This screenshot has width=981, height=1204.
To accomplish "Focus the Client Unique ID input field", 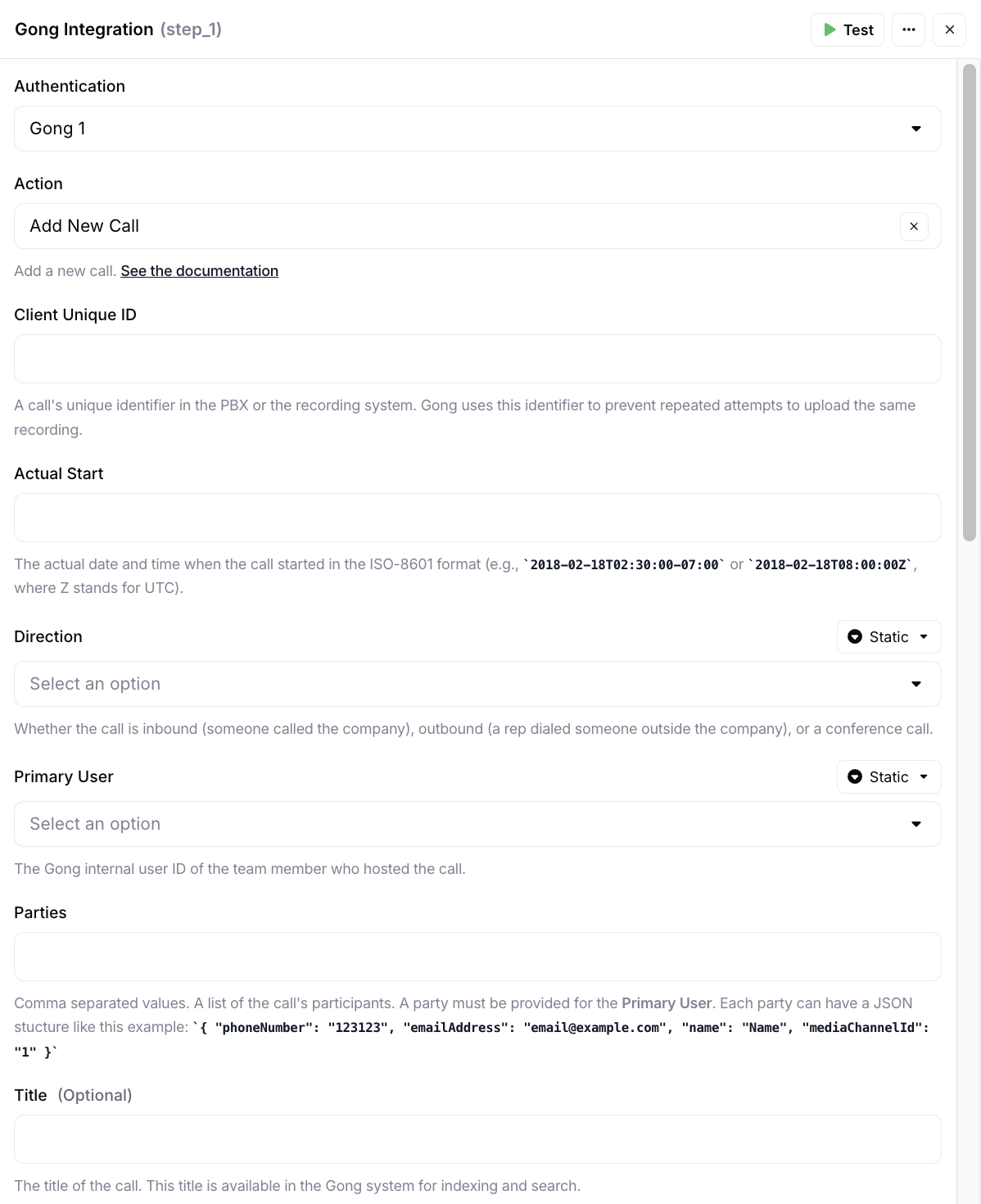I will (477, 359).
